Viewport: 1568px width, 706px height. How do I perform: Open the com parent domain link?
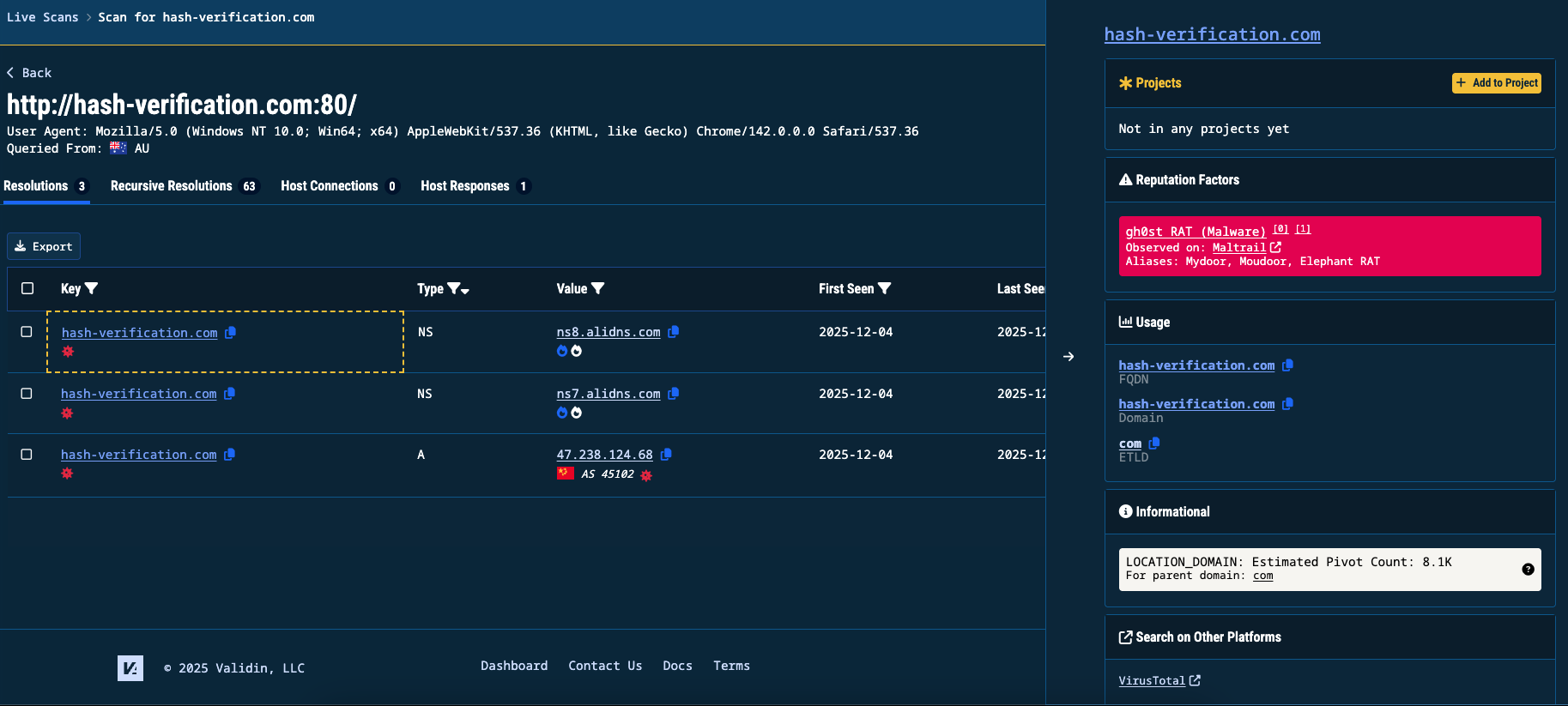tap(1262, 576)
